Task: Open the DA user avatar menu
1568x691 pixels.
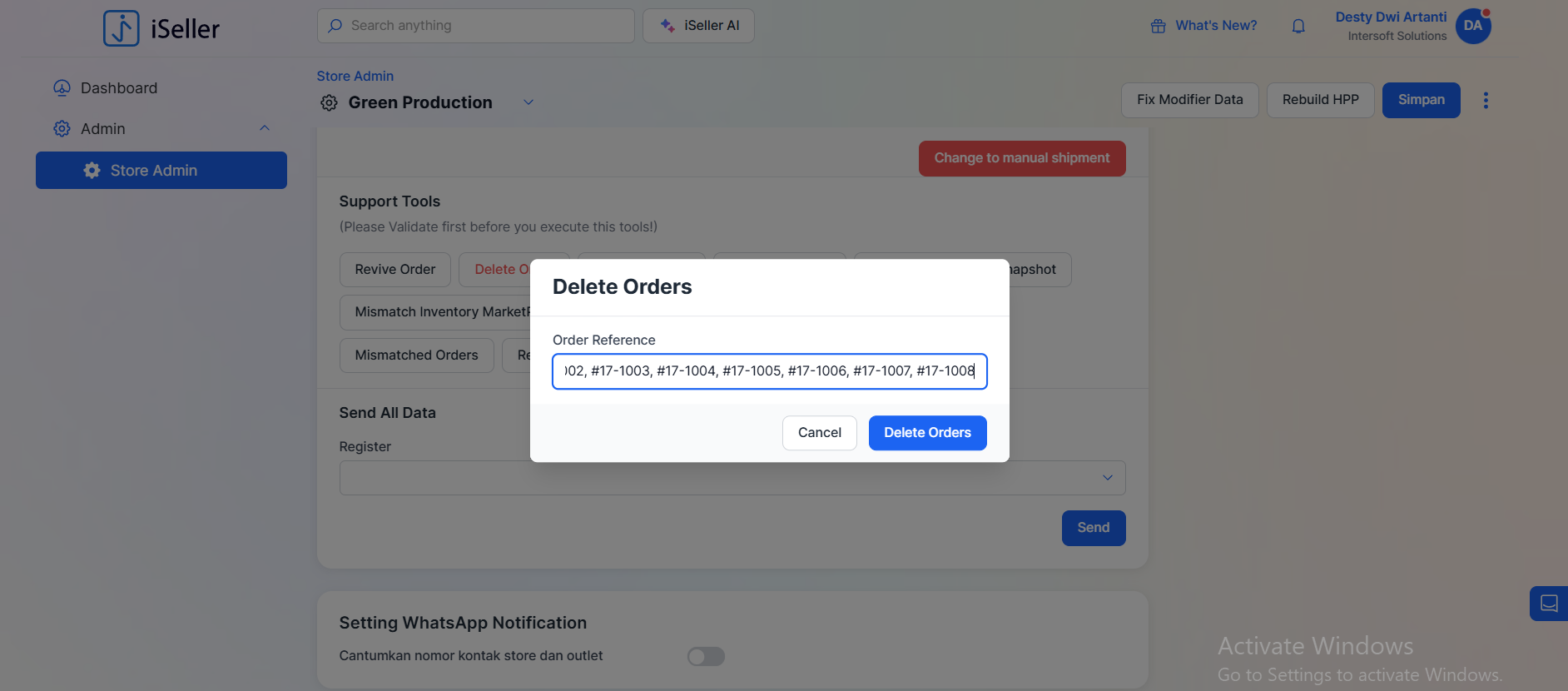Action: [x=1472, y=26]
